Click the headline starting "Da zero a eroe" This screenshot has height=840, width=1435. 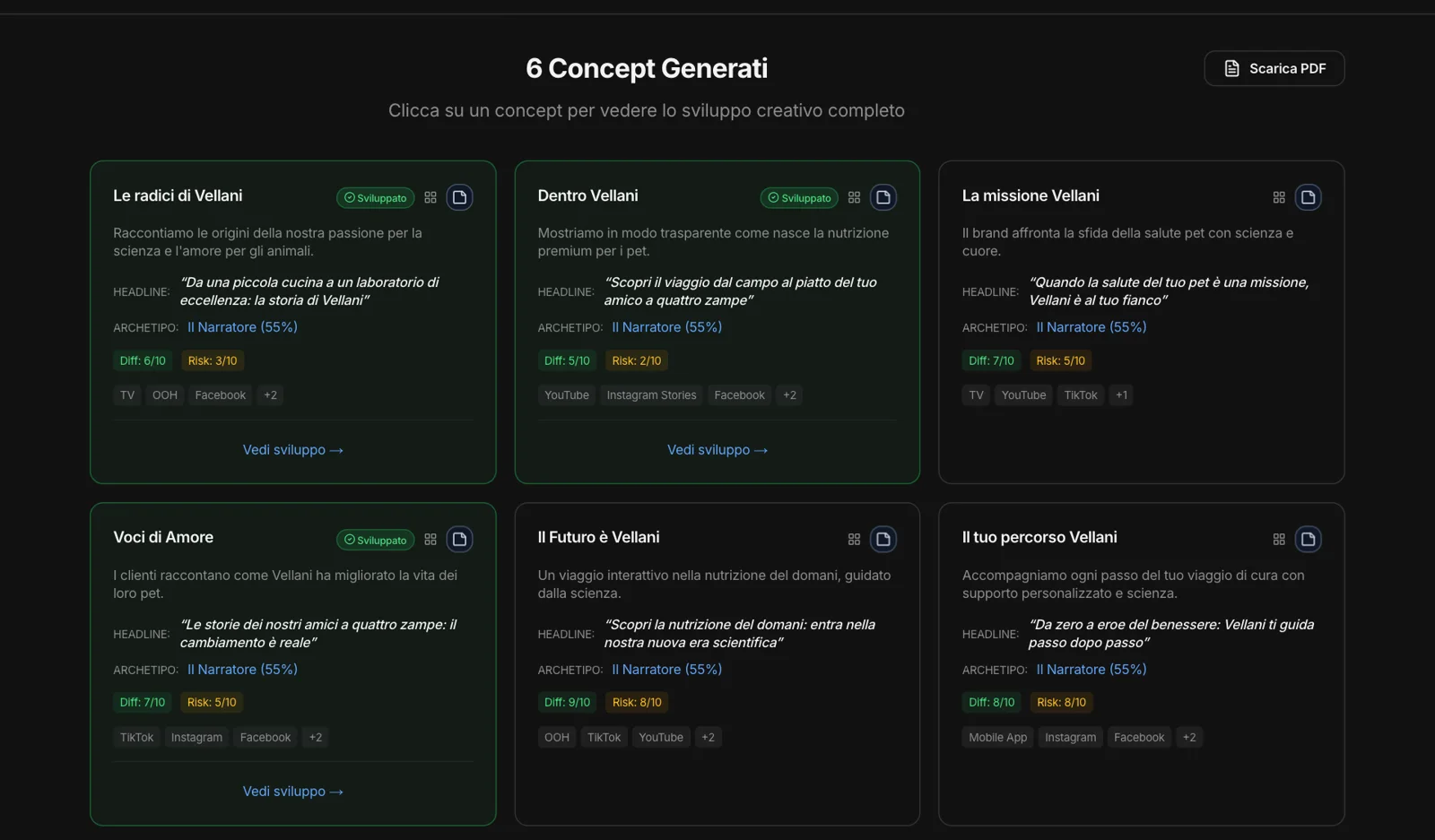[x=1171, y=634]
